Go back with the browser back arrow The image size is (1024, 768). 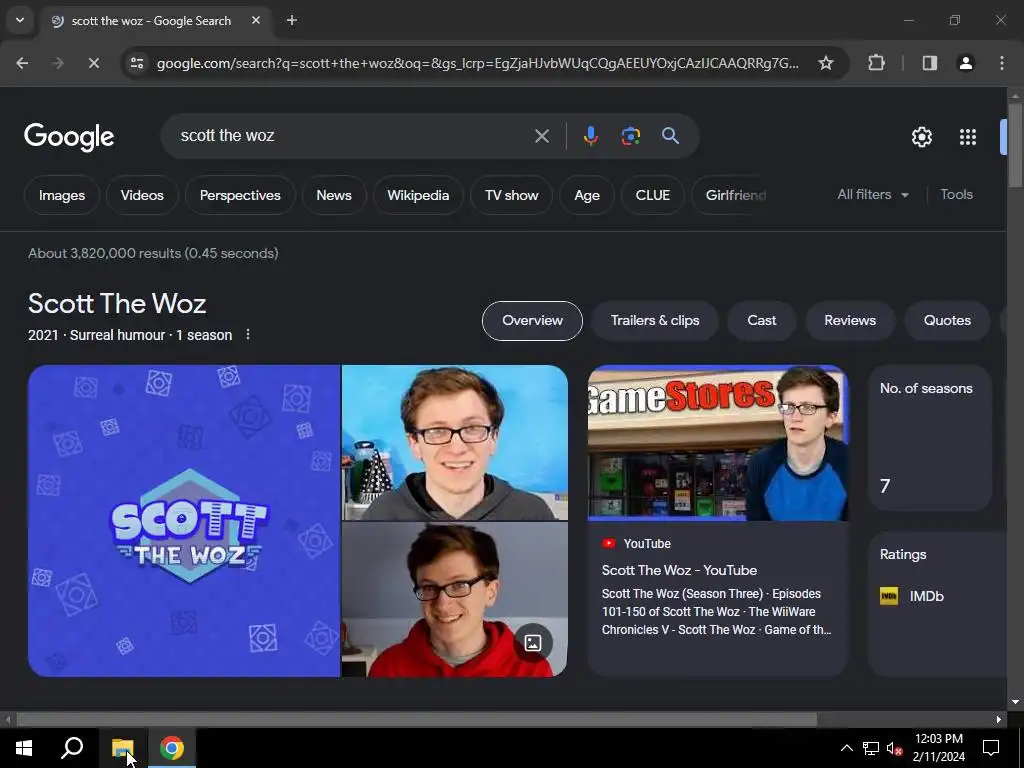coord(22,63)
